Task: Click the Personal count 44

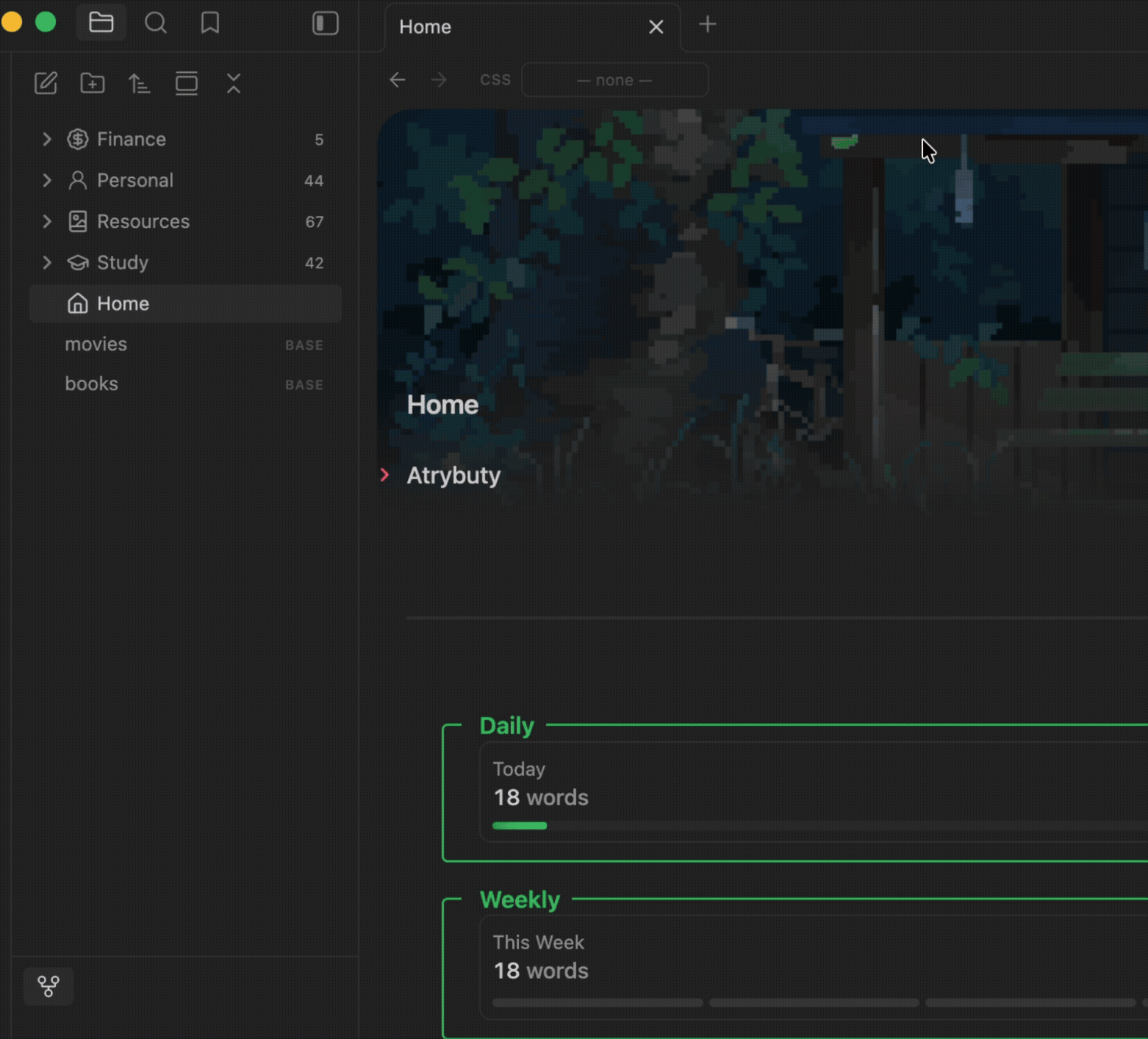Action: (x=314, y=181)
